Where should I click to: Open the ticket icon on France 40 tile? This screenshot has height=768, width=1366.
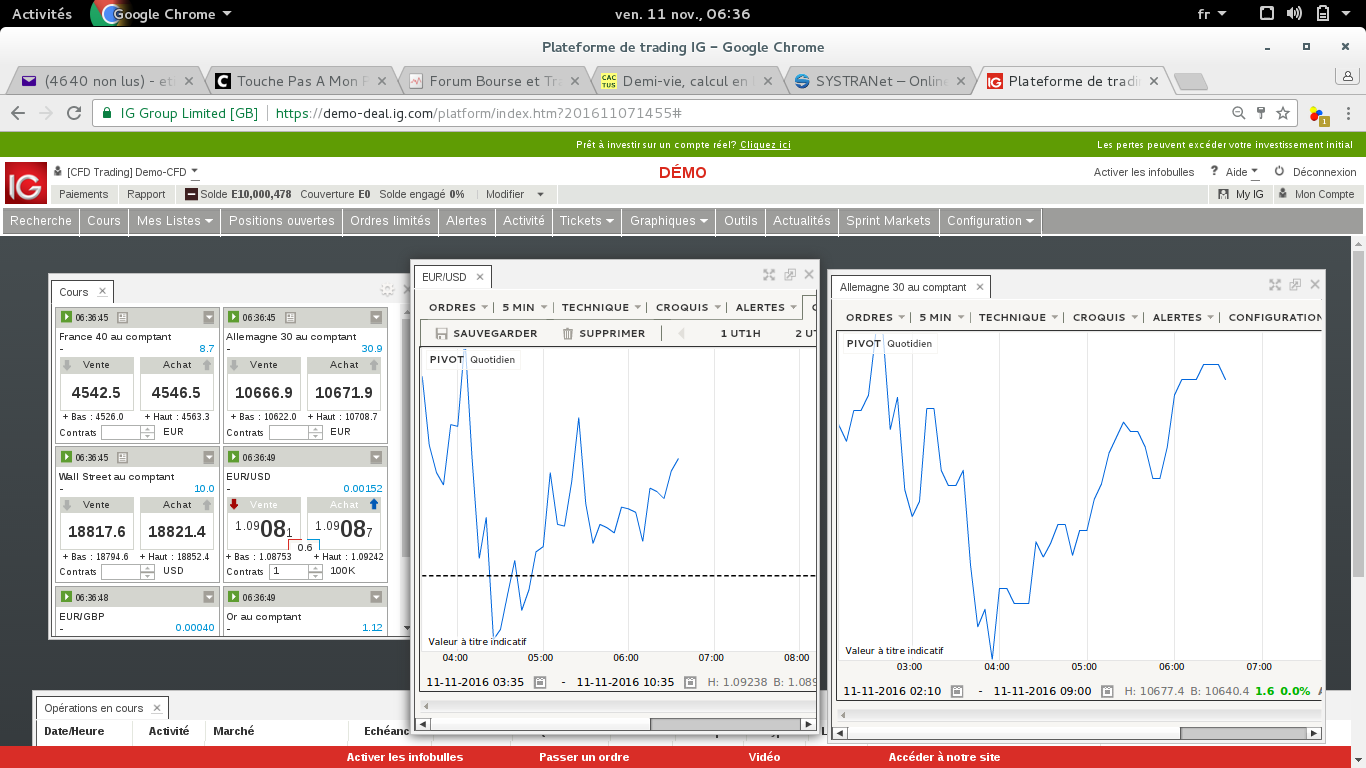[123, 318]
